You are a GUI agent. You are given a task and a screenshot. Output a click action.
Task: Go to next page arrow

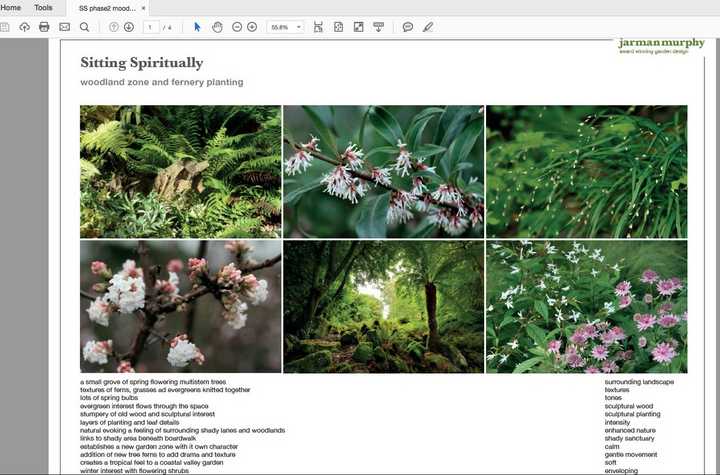tap(129, 27)
